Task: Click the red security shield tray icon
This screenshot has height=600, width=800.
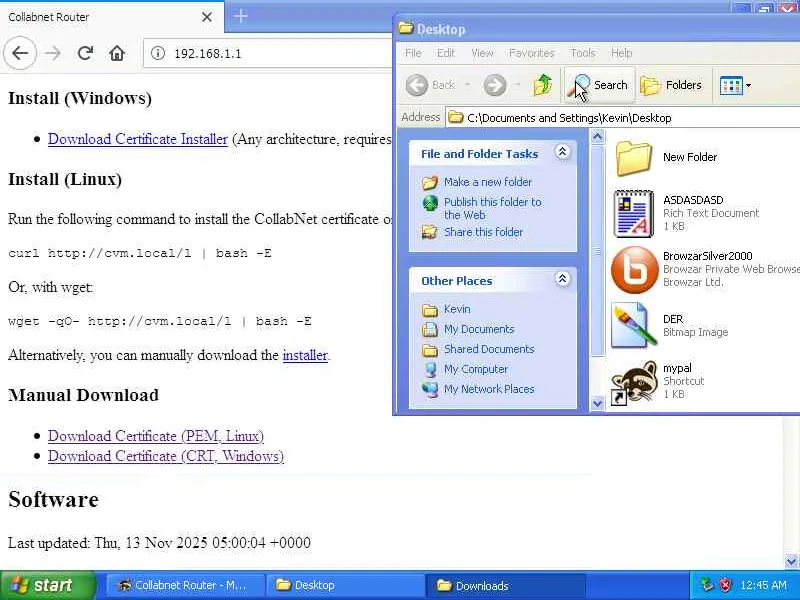Action: [x=726, y=585]
